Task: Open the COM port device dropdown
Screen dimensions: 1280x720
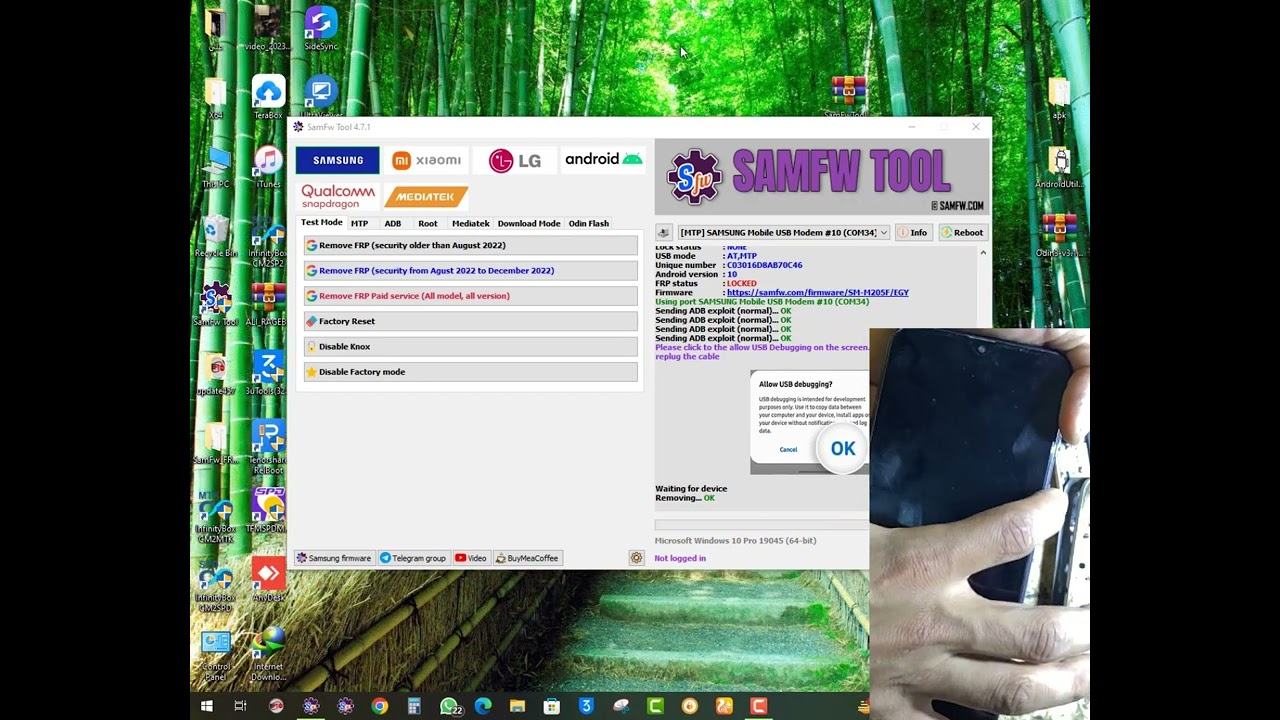Action: [x=783, y=232]
